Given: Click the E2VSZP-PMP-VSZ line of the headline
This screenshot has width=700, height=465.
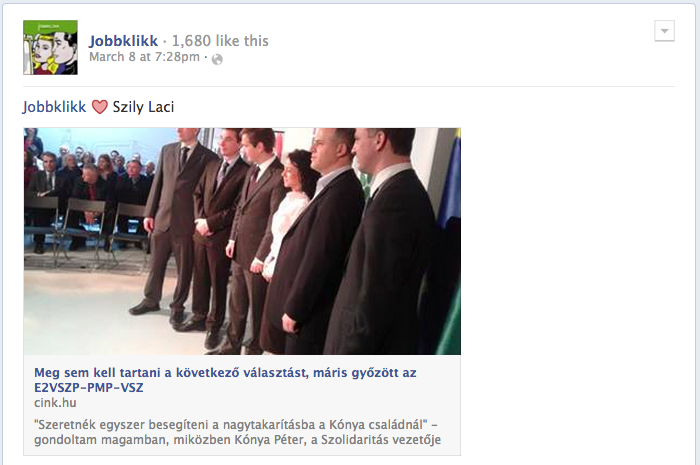Looking at the screenshot, I should tap(89, 388).
